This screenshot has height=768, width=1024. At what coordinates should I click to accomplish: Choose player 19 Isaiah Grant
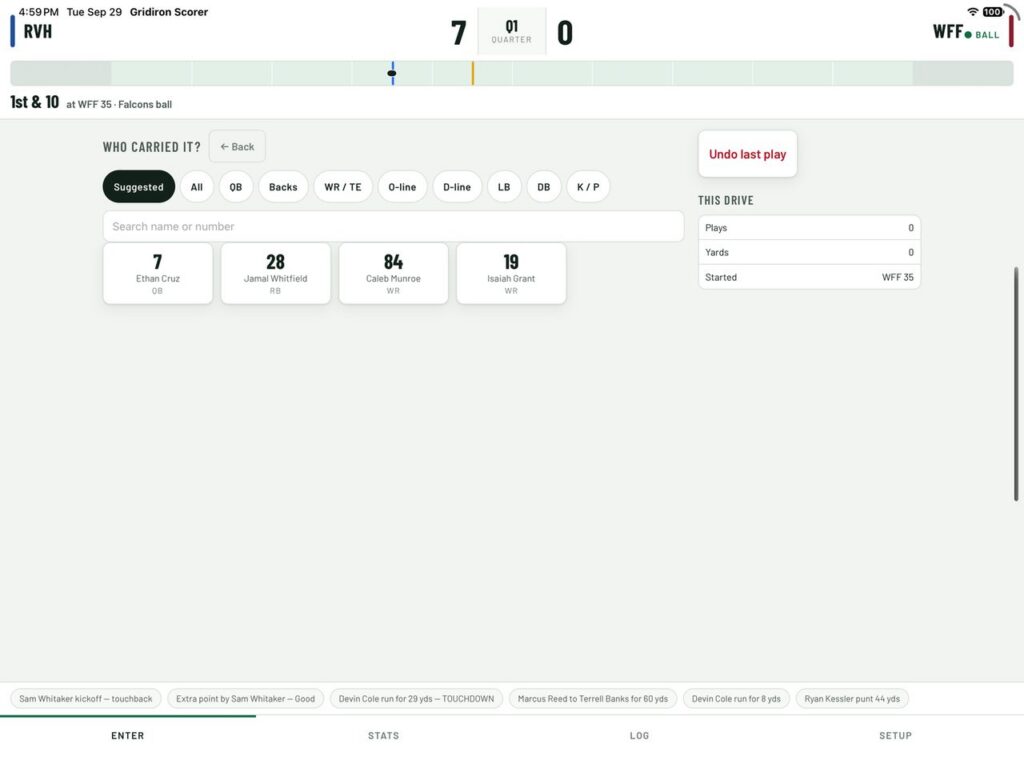(x=511, y=274)
